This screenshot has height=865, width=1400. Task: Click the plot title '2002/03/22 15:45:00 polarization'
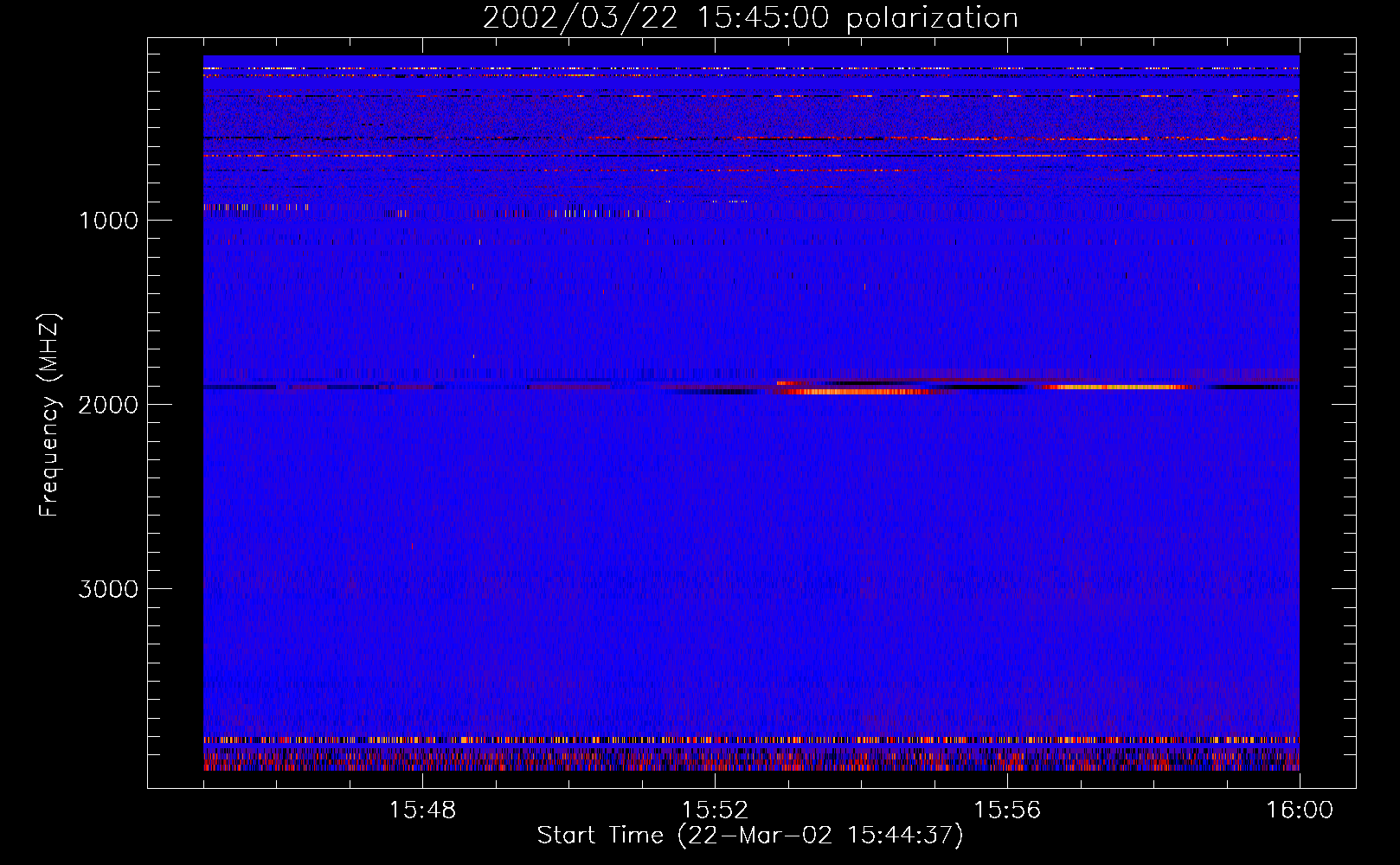point(750,18)
